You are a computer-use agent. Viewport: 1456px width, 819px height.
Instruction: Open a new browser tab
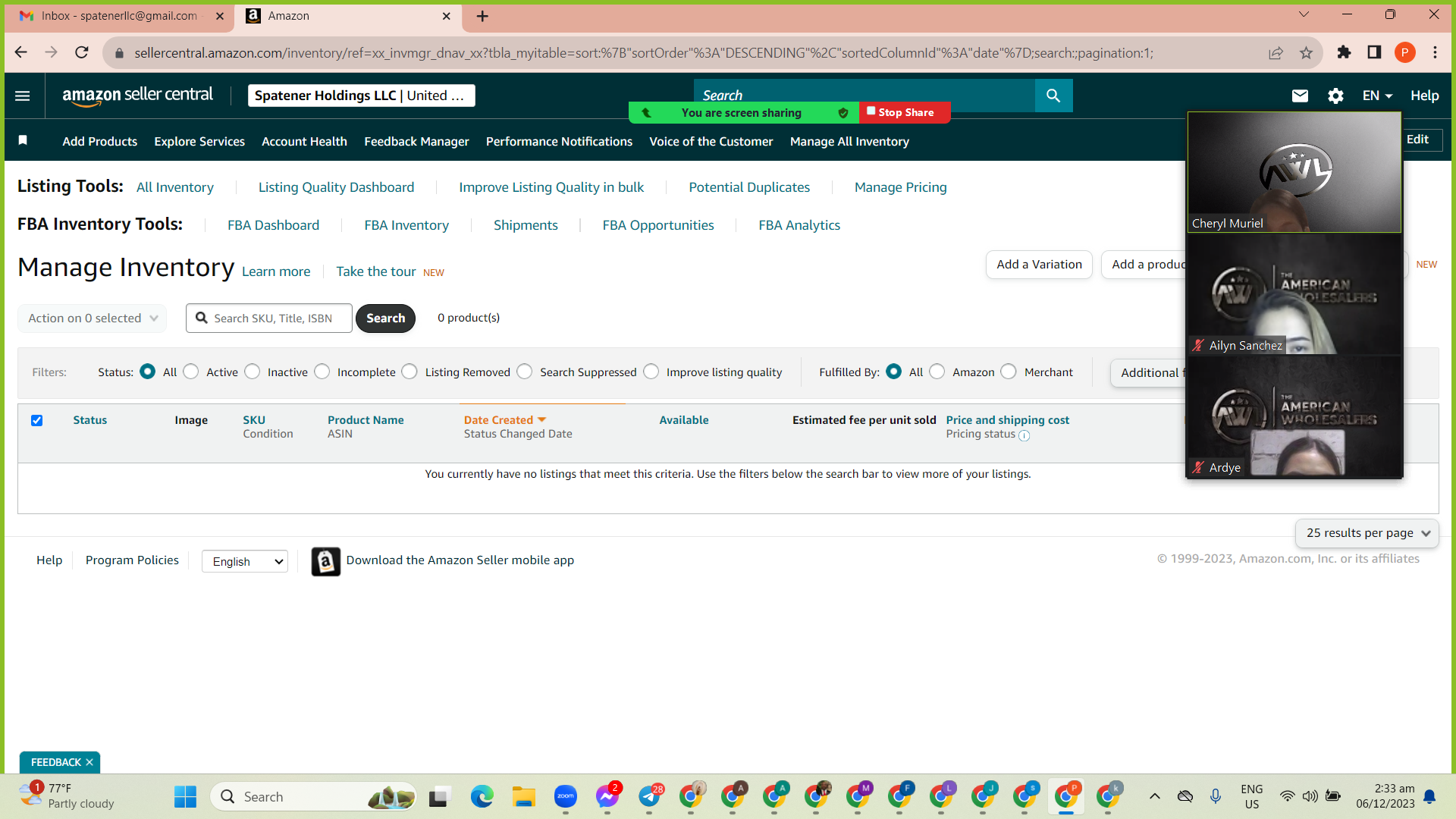pyautogui.click(x=482, y=16)
